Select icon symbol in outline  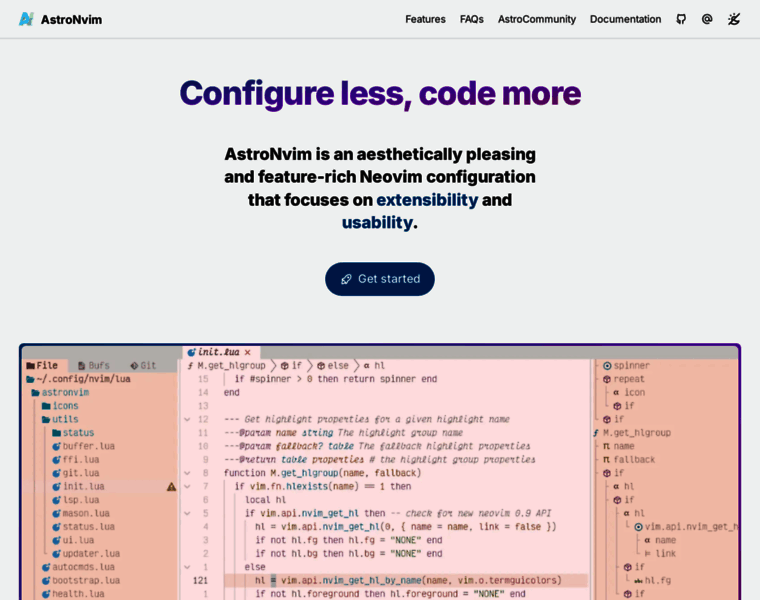pyautogui.click(x=629, y=393)
